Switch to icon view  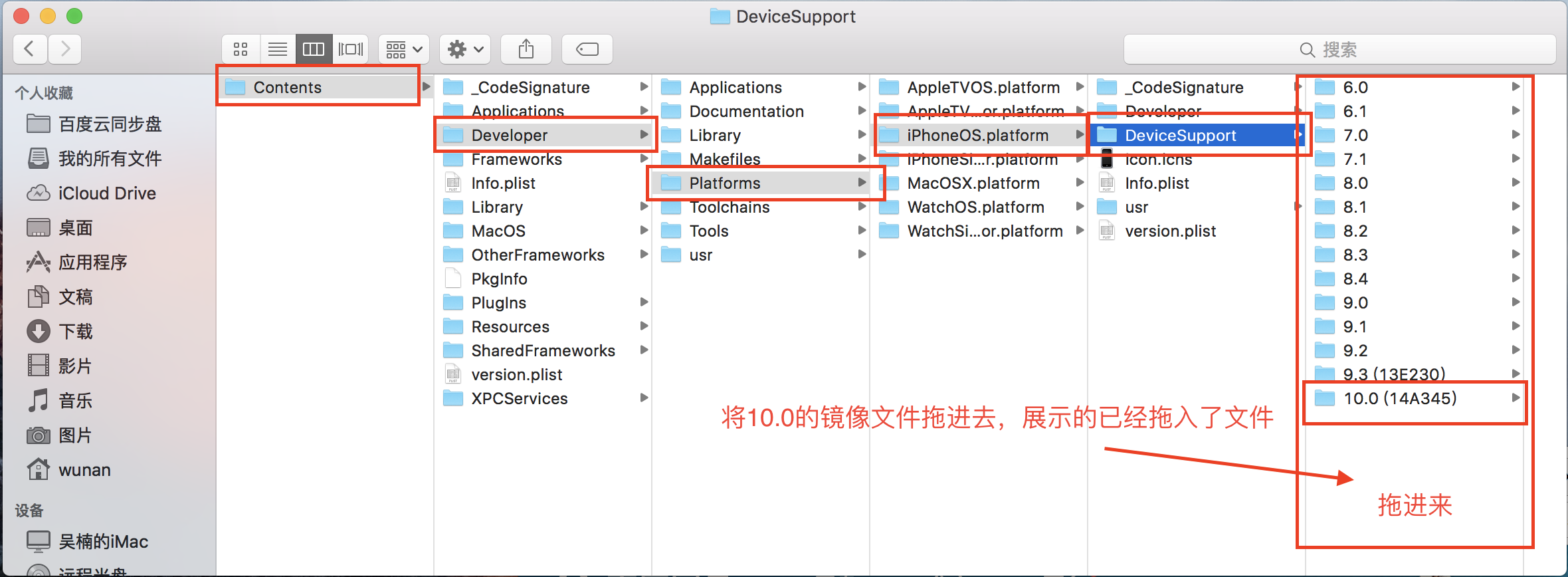tap(241, 49)
